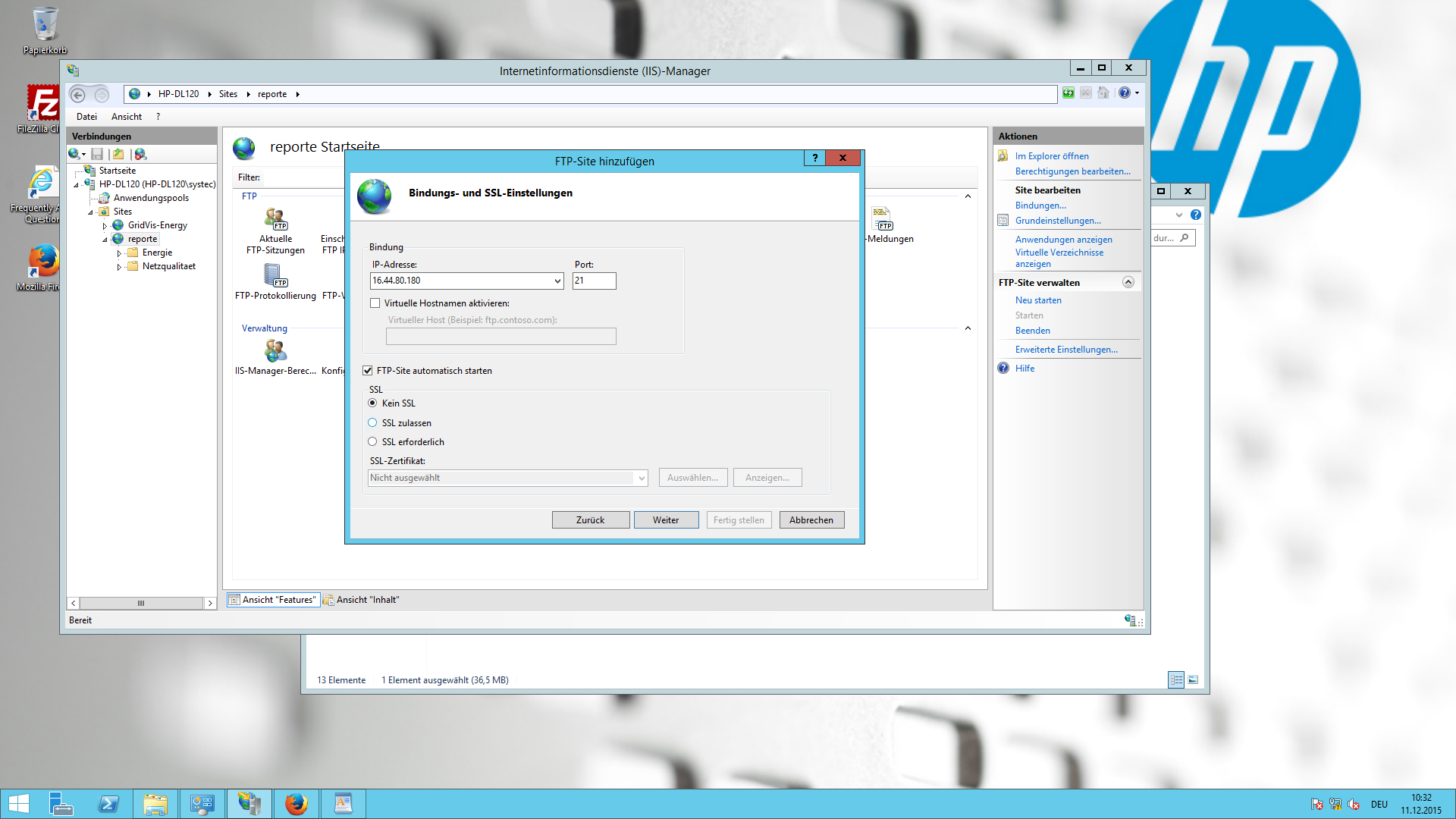Uncheck FTP-Site automatisch starten
The width and height of the screenshot is (1456, 819).
click(x=368, y=371)
